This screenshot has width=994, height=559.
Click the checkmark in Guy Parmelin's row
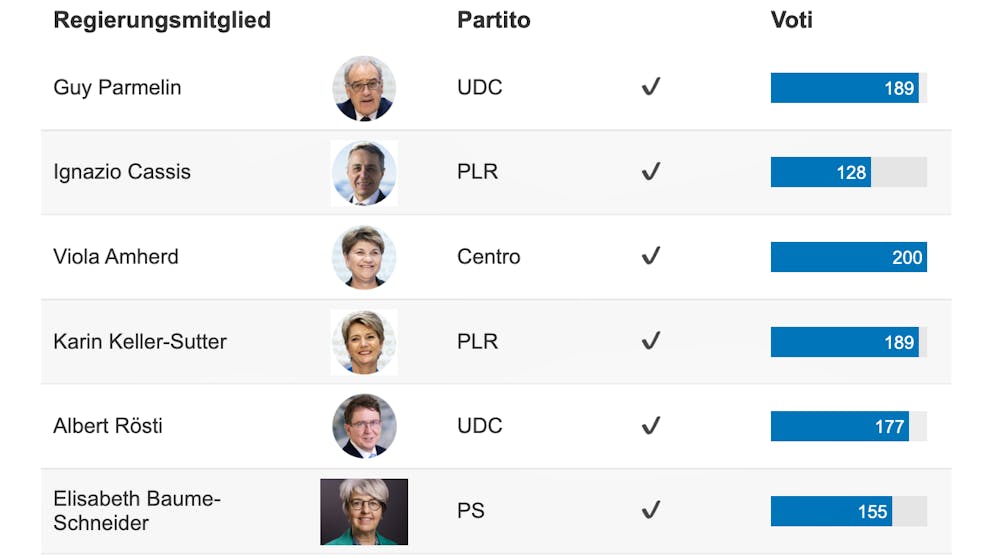point(651,87)
